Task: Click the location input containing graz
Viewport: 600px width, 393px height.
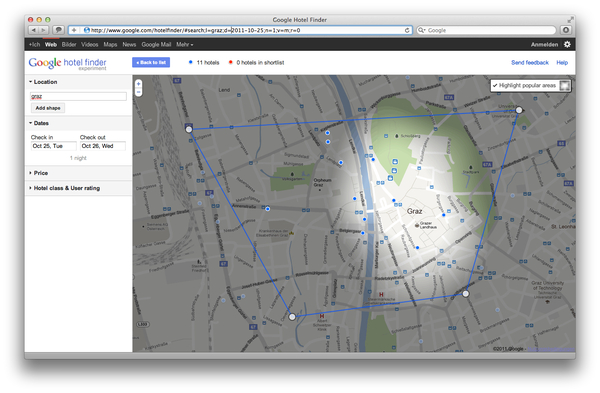Action: (78, 96)
